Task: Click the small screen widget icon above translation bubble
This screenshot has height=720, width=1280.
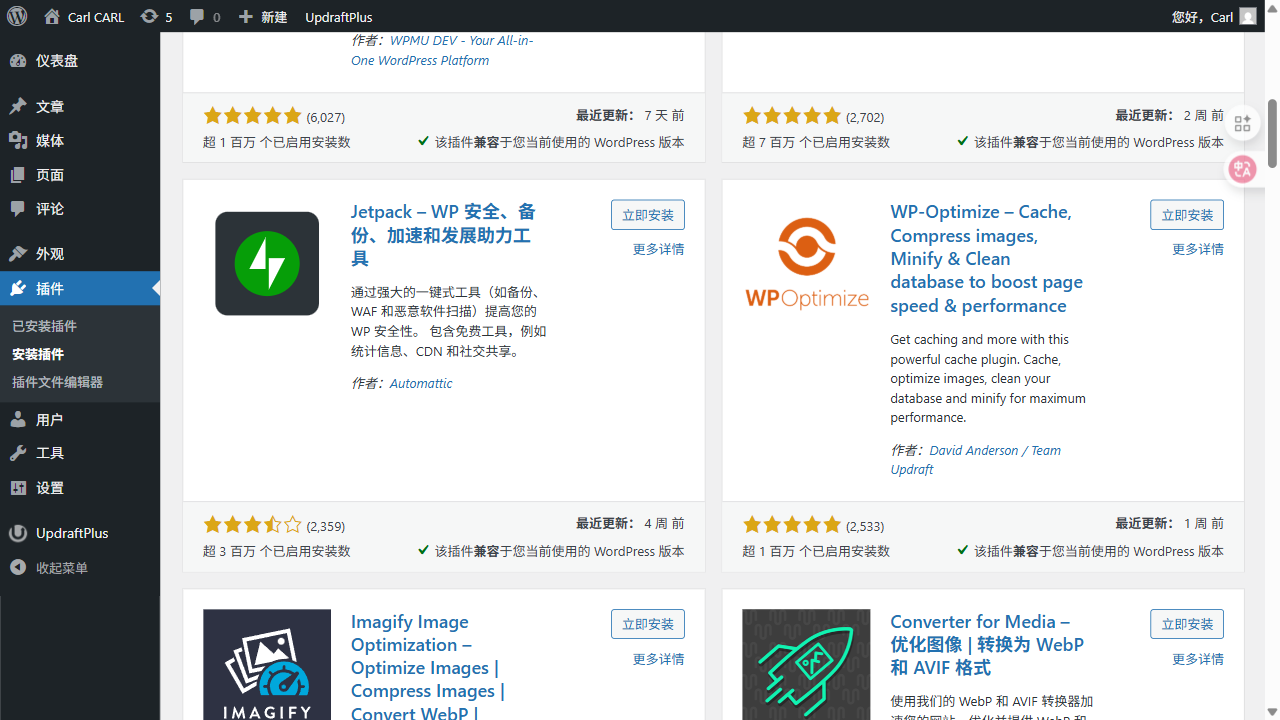Action: [x=1242, y=123]
